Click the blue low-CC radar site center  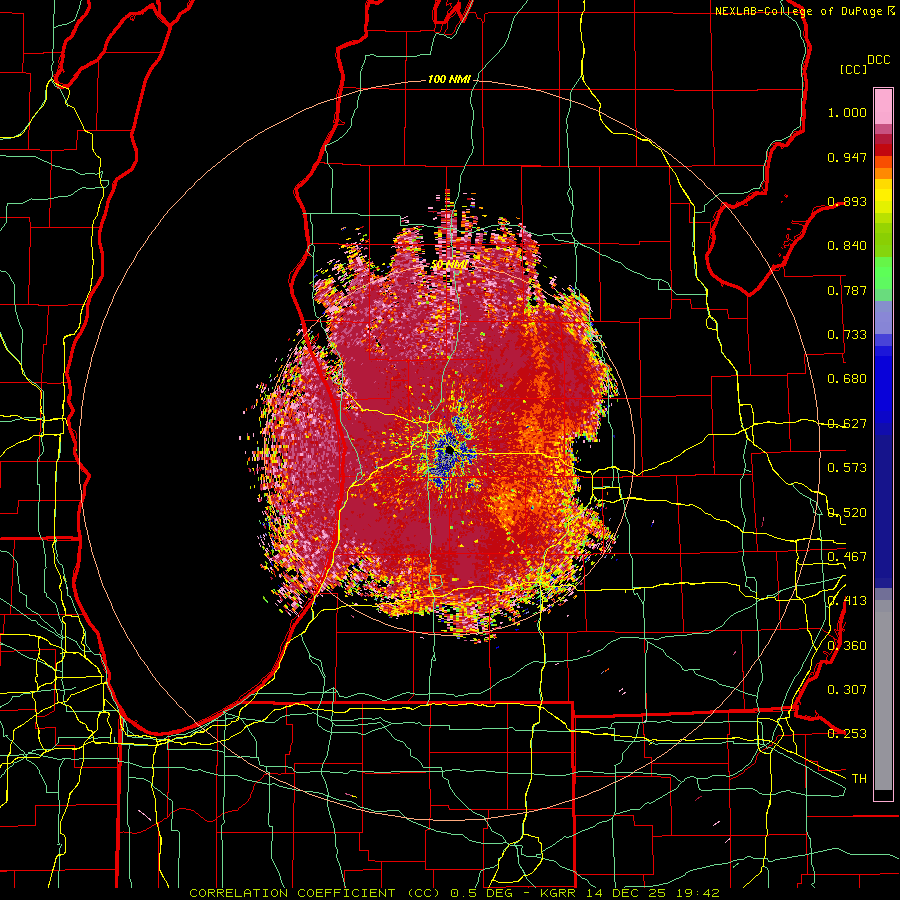pyautogui.click(x=449, y=452)
